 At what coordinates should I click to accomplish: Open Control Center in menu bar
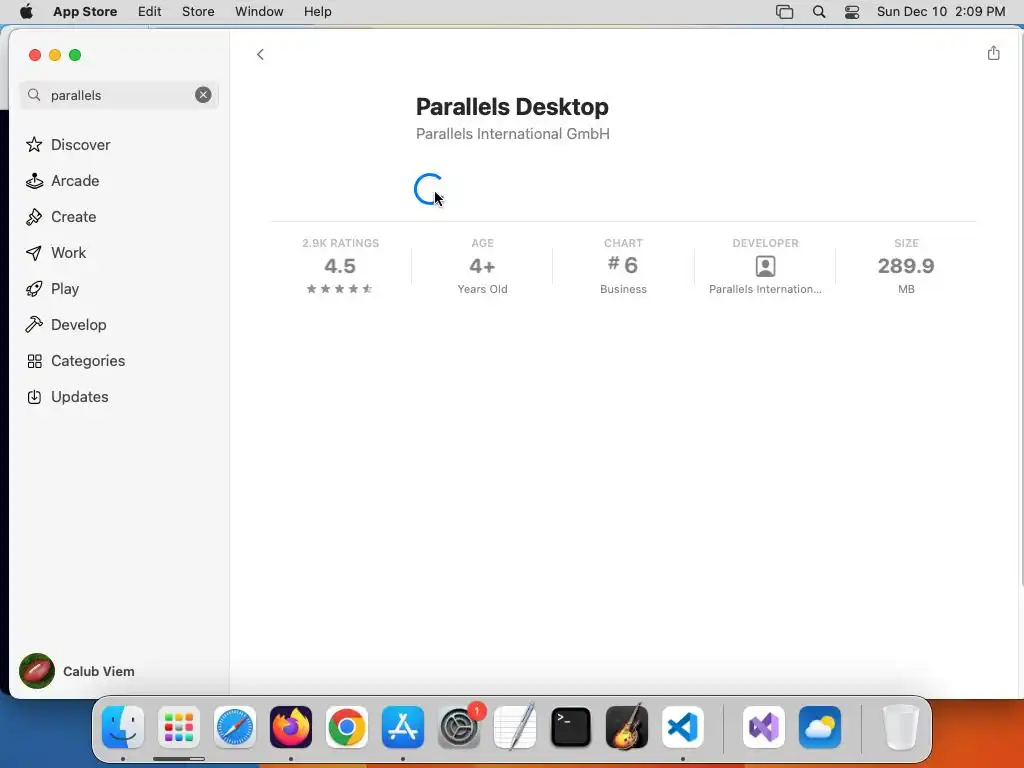(x=852, y=11)
